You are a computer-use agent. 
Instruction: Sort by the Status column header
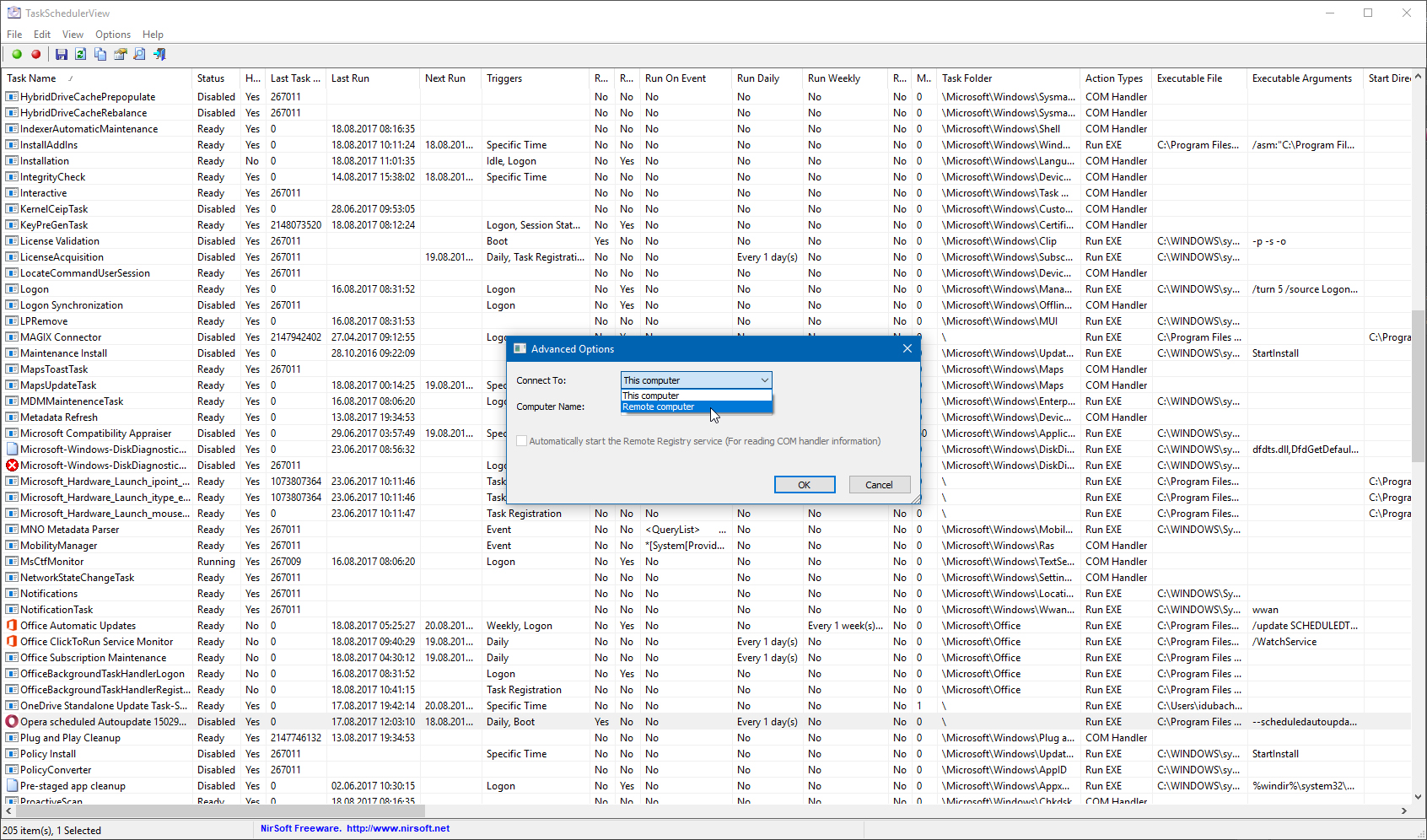(217, 78)
